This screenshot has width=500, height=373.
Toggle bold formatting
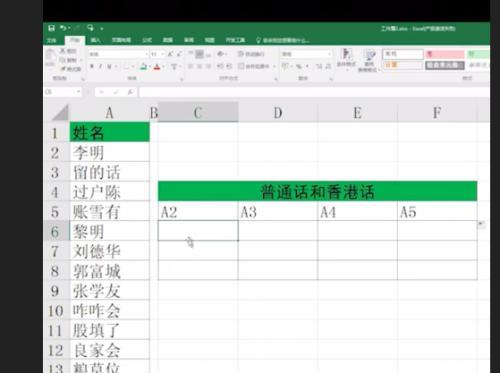click(92, 67)
